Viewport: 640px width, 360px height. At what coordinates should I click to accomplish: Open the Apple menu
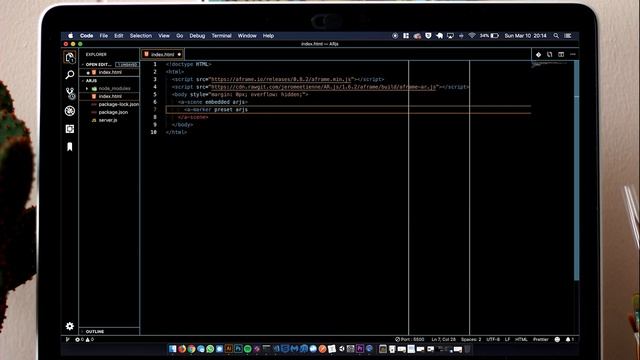70,36
